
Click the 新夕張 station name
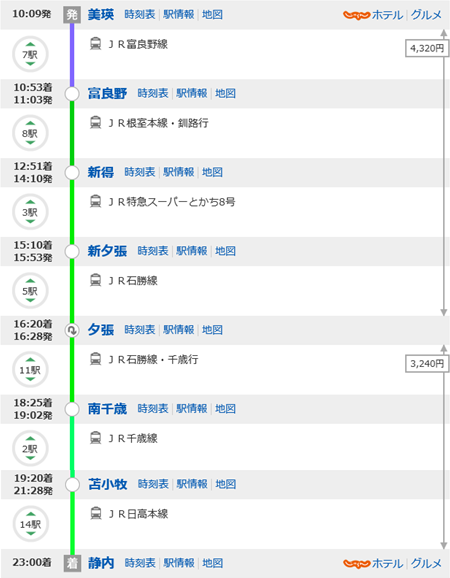[x=107, y=251]
